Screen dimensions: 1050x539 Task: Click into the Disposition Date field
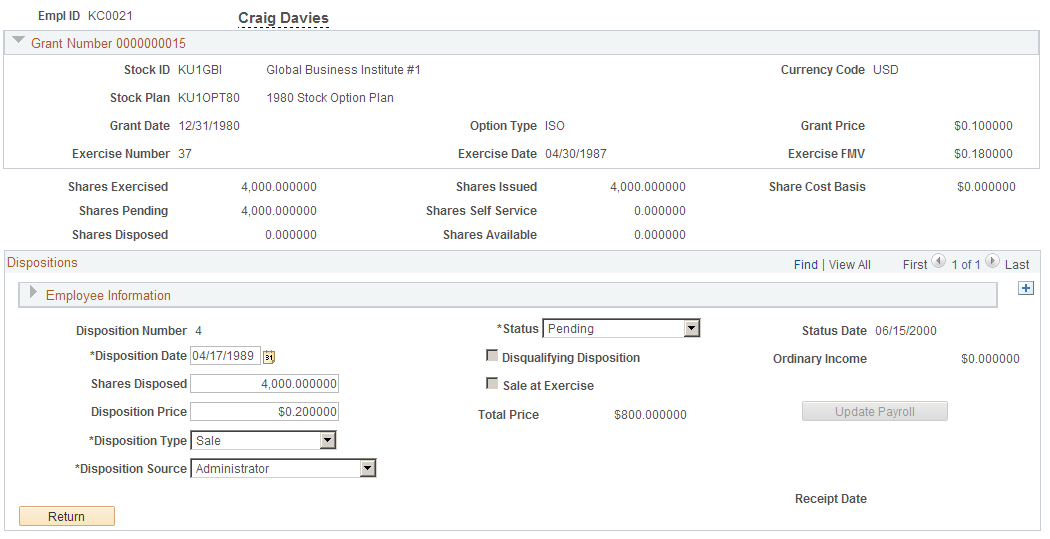pos(225,356)
